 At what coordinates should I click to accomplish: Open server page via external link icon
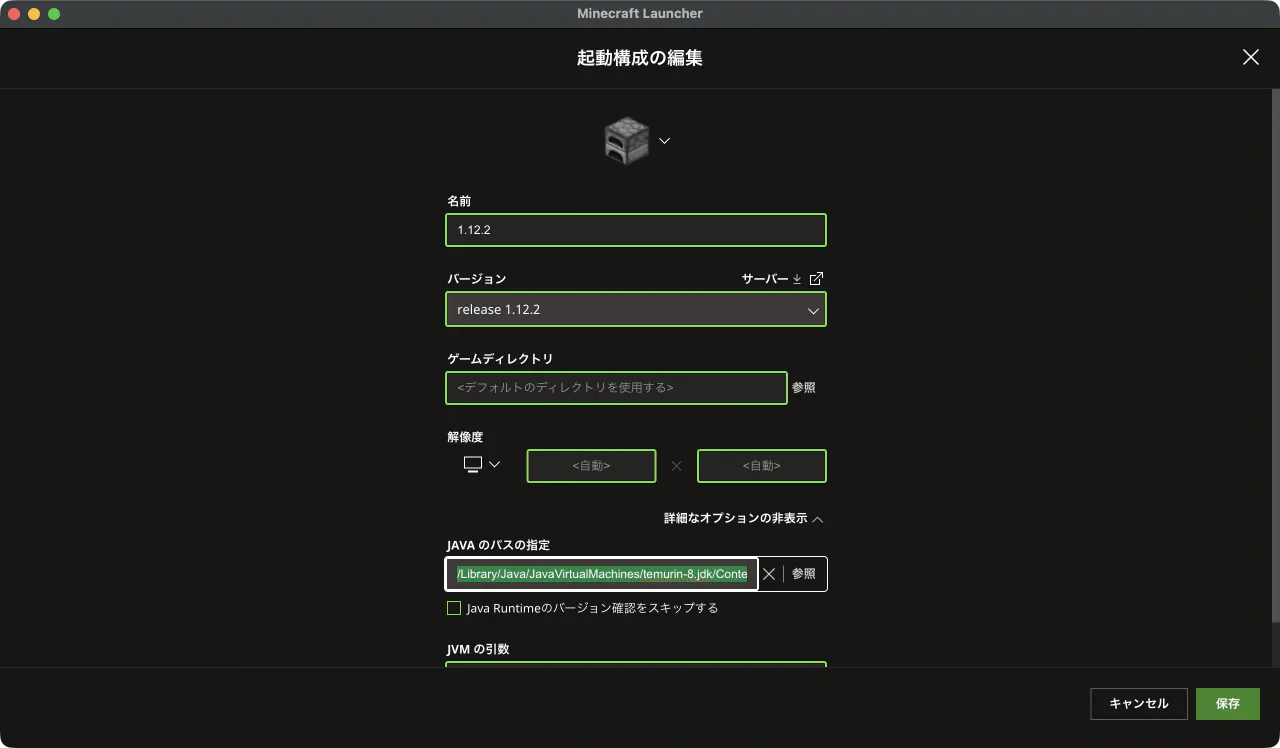pos(816,279)
